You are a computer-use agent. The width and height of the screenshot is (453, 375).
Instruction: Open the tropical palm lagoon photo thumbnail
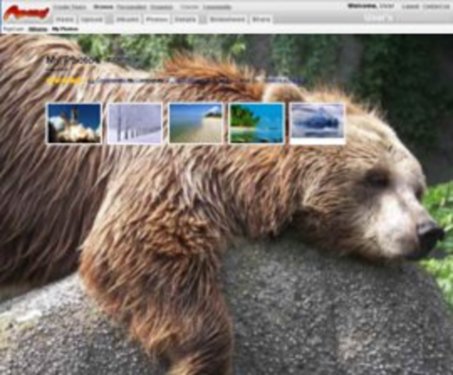[257, 123]
